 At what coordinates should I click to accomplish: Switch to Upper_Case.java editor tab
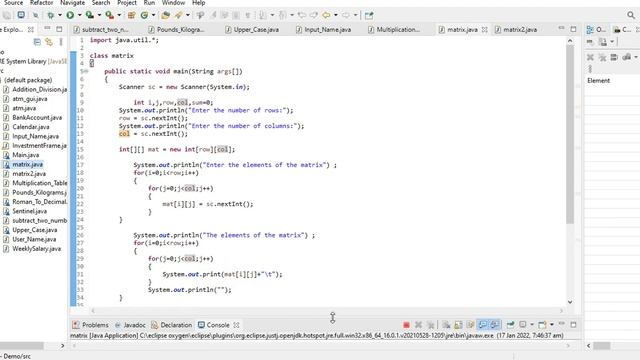click(x=252, y=29)
